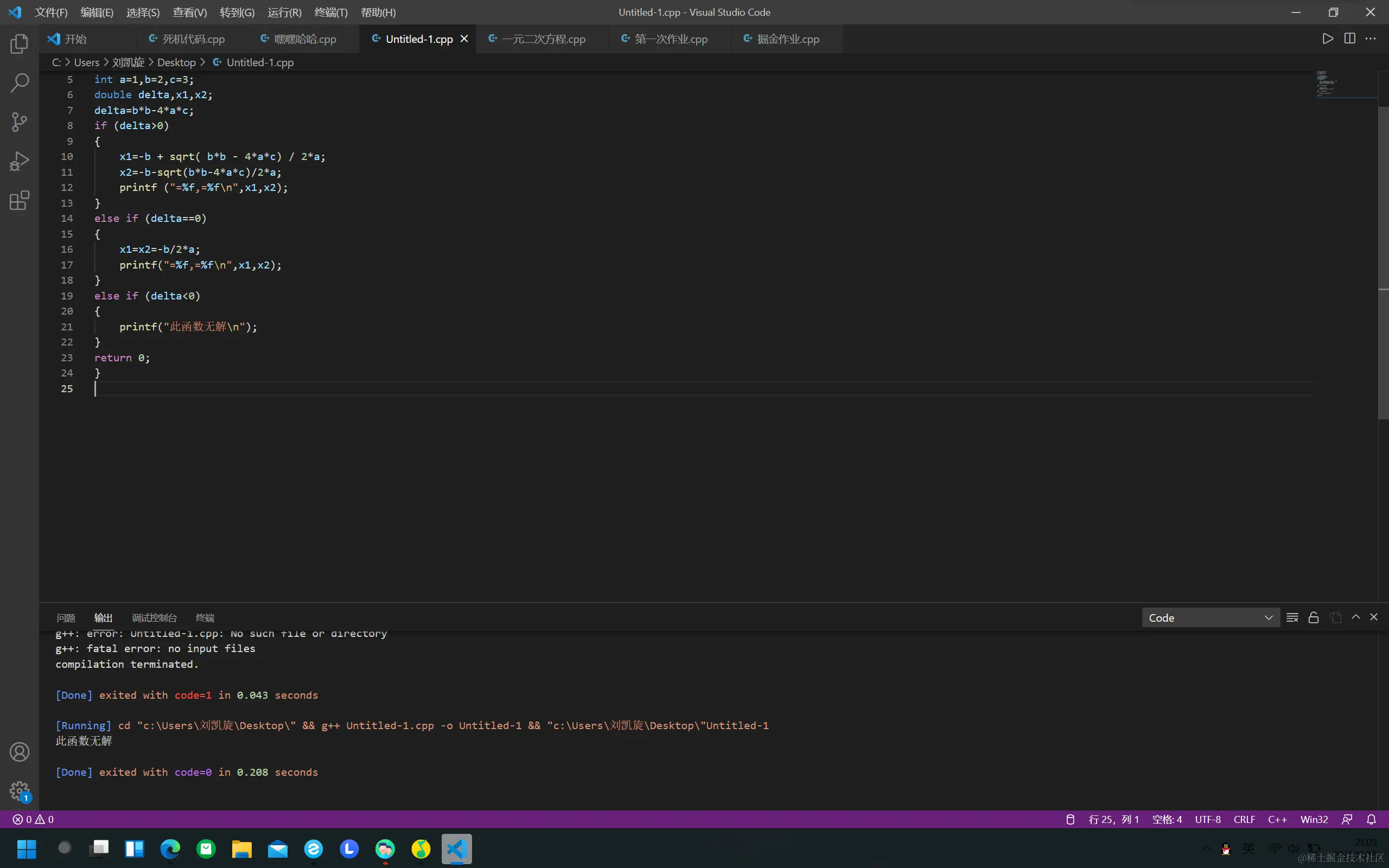Viewport: 1389px width, 868px height.
Task: Open Microsoft Edge from the taskbar
Action: (x=170, y=848)
